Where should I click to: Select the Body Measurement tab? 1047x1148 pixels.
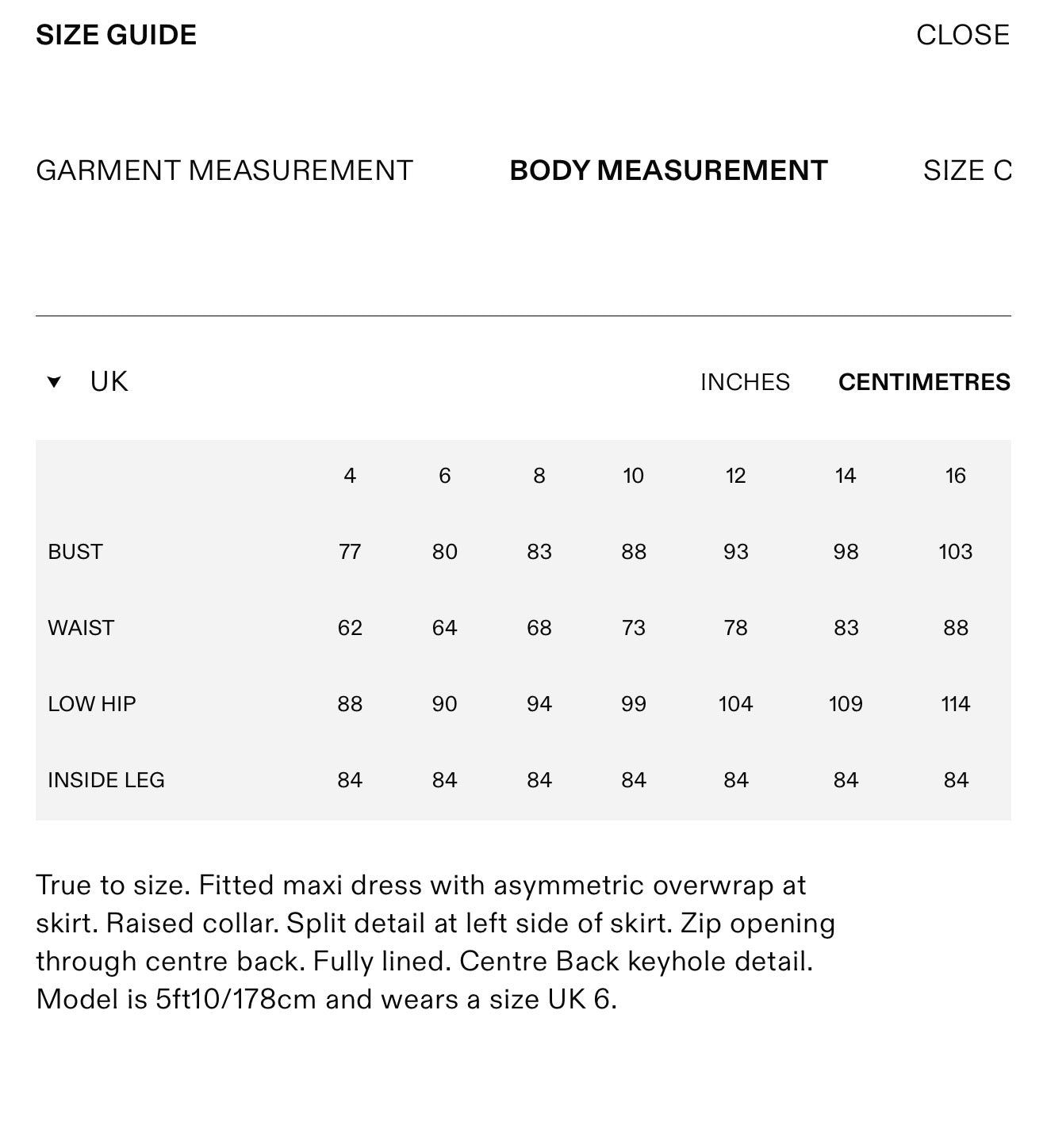tap(669, 170)
